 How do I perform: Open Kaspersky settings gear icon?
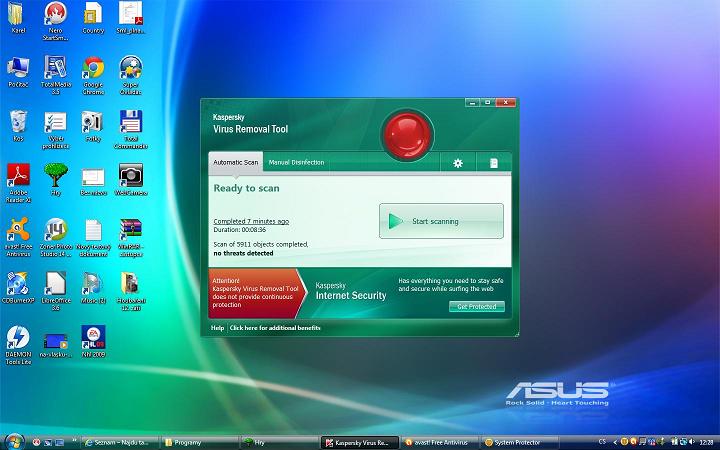[458, 163]
